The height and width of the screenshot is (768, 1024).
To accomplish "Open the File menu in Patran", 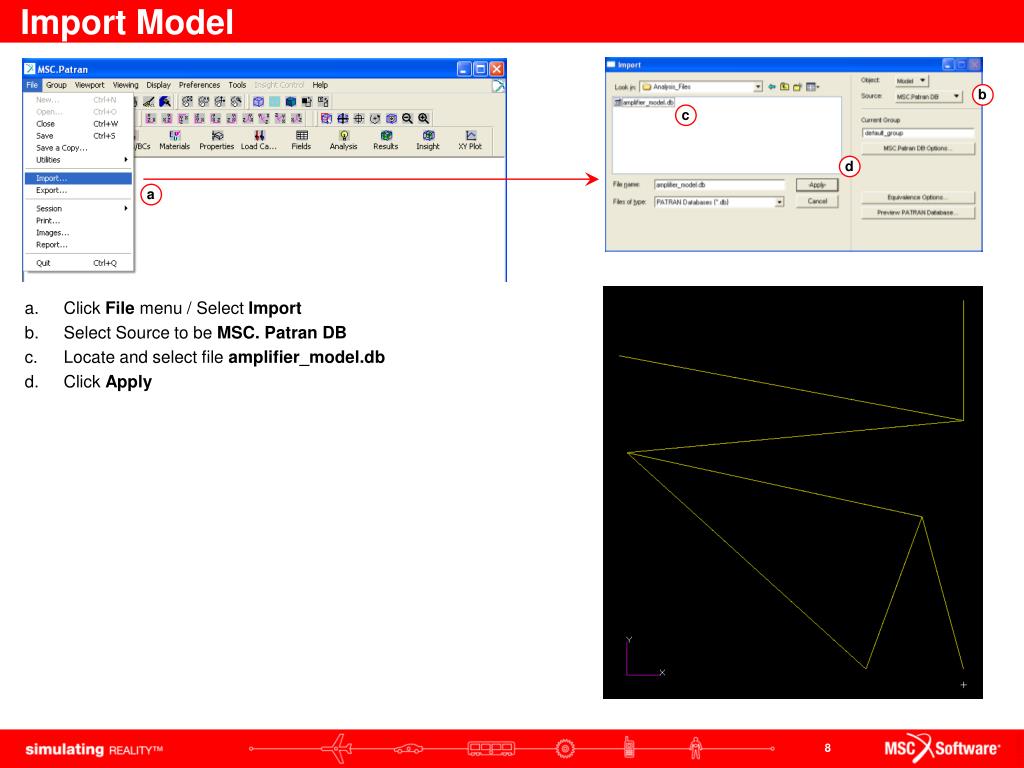I will coord(32,85).
